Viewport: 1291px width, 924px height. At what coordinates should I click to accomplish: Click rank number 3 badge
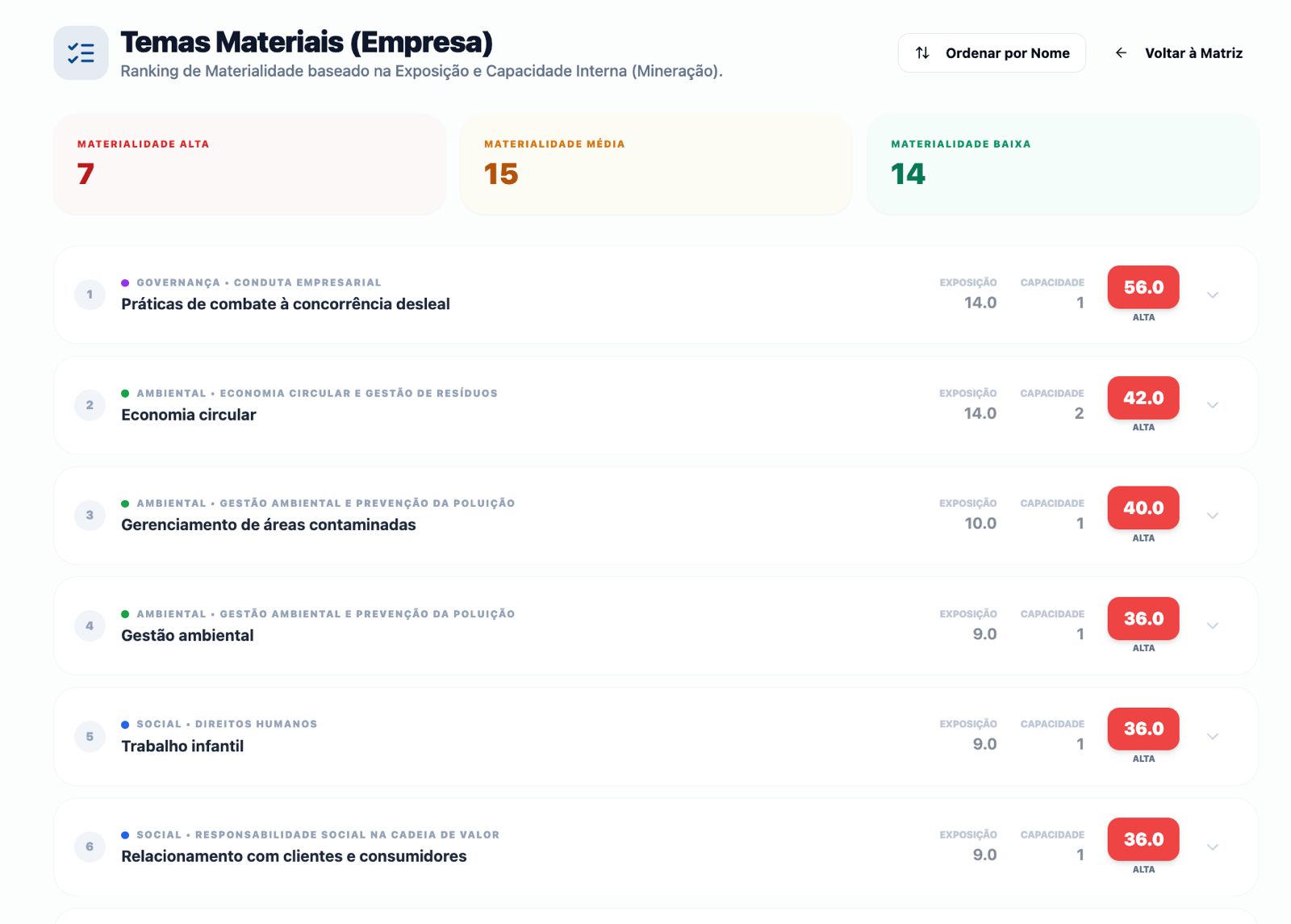tap(90, 515)
